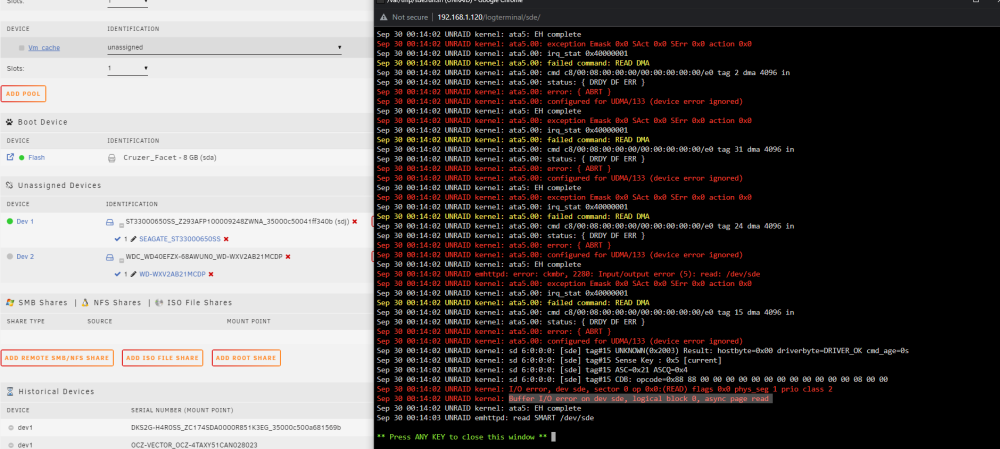
Task: Edit the SEAGATE_ST33000650SS mount name pencil icon
Action: pyautogui.click(x=133, y=239)
